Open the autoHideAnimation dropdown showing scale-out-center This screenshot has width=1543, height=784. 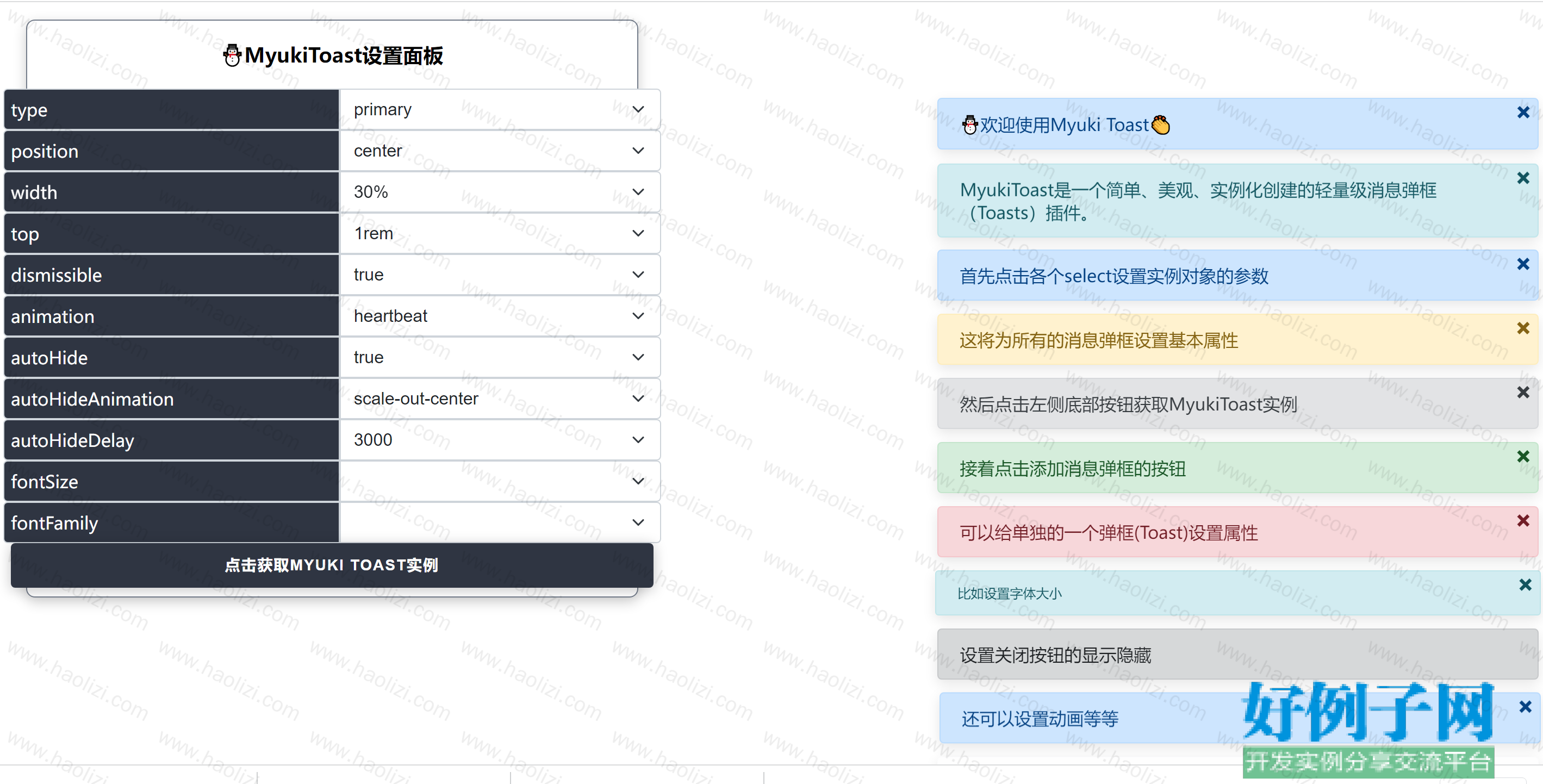coord(500,399)
